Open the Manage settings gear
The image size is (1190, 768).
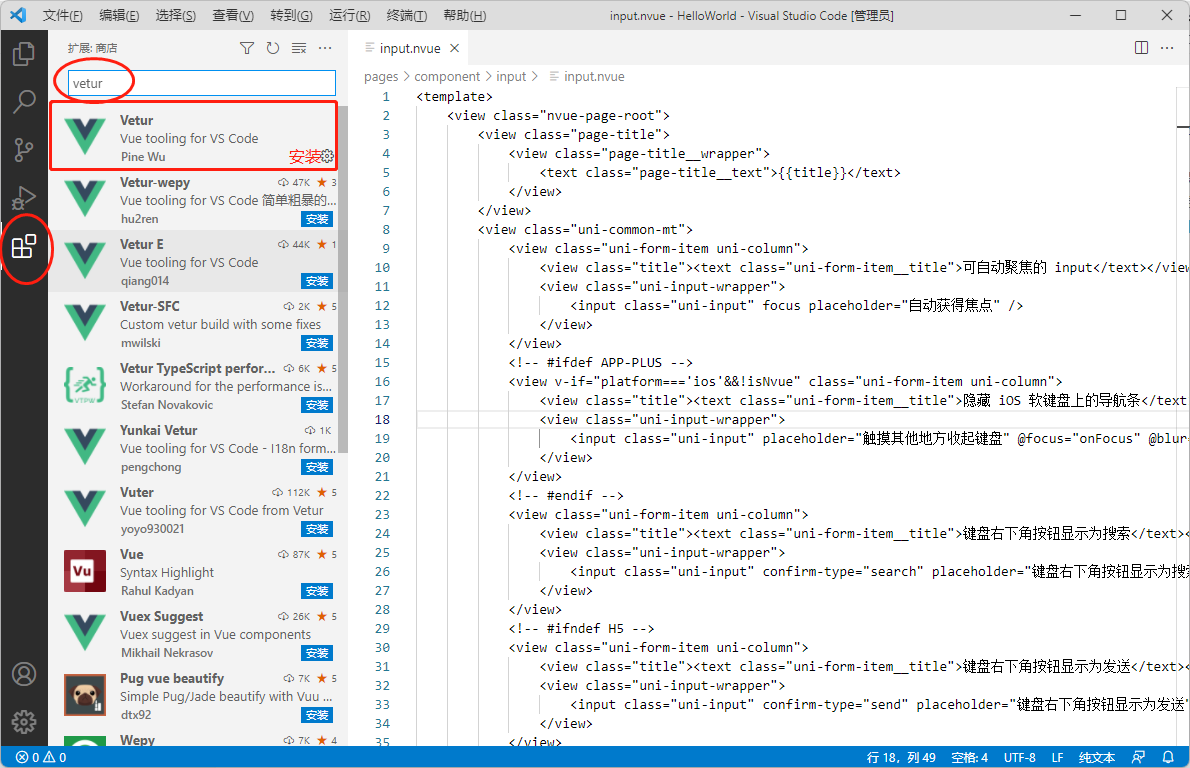click(x=25, y=721)
